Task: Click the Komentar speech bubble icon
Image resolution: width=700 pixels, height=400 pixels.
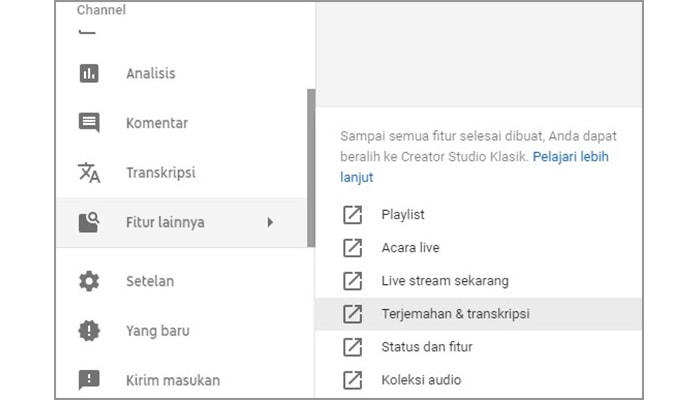Action: [x=89, y=123]
